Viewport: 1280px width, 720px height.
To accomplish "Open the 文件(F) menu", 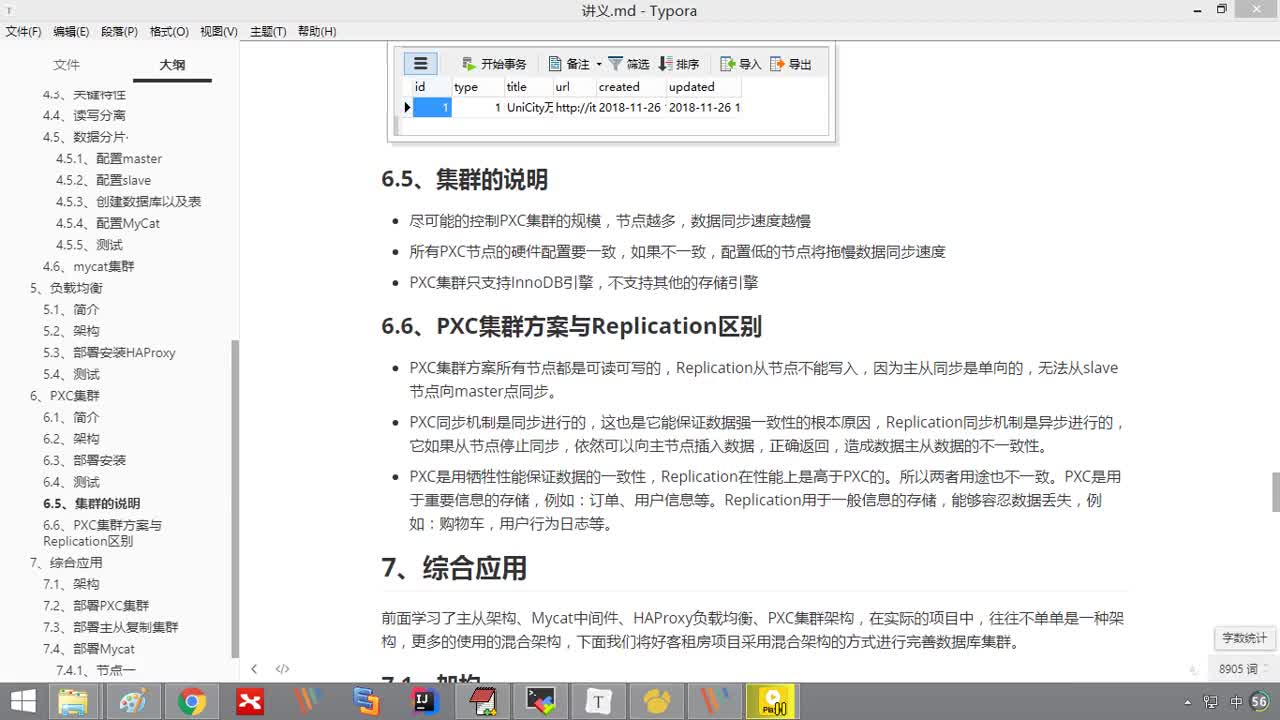I will click(23, 31).
